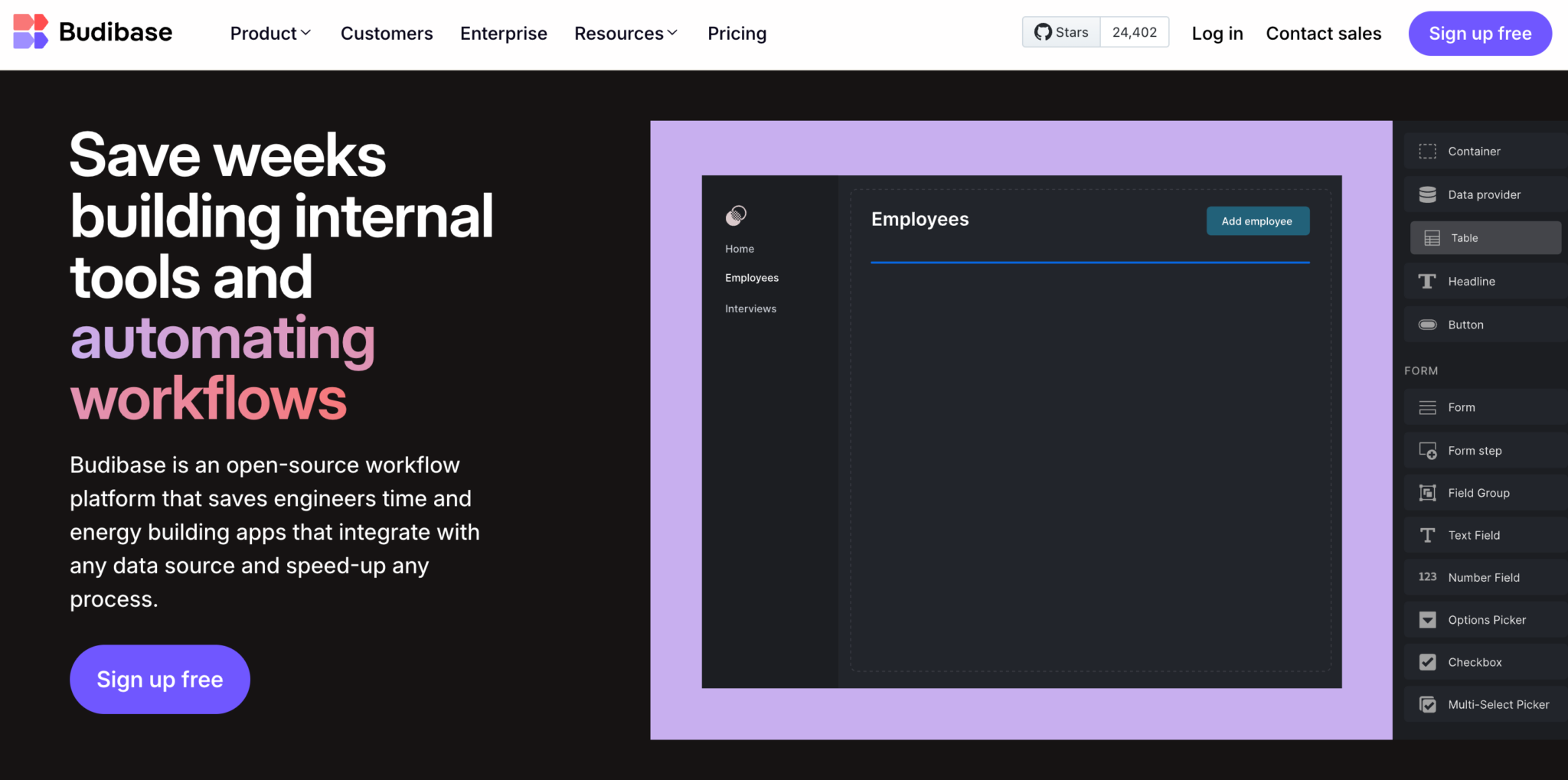Open the Resources dropdown
Image resolution: width=1568 pixels, height=780 pixels.
(626, 33)
